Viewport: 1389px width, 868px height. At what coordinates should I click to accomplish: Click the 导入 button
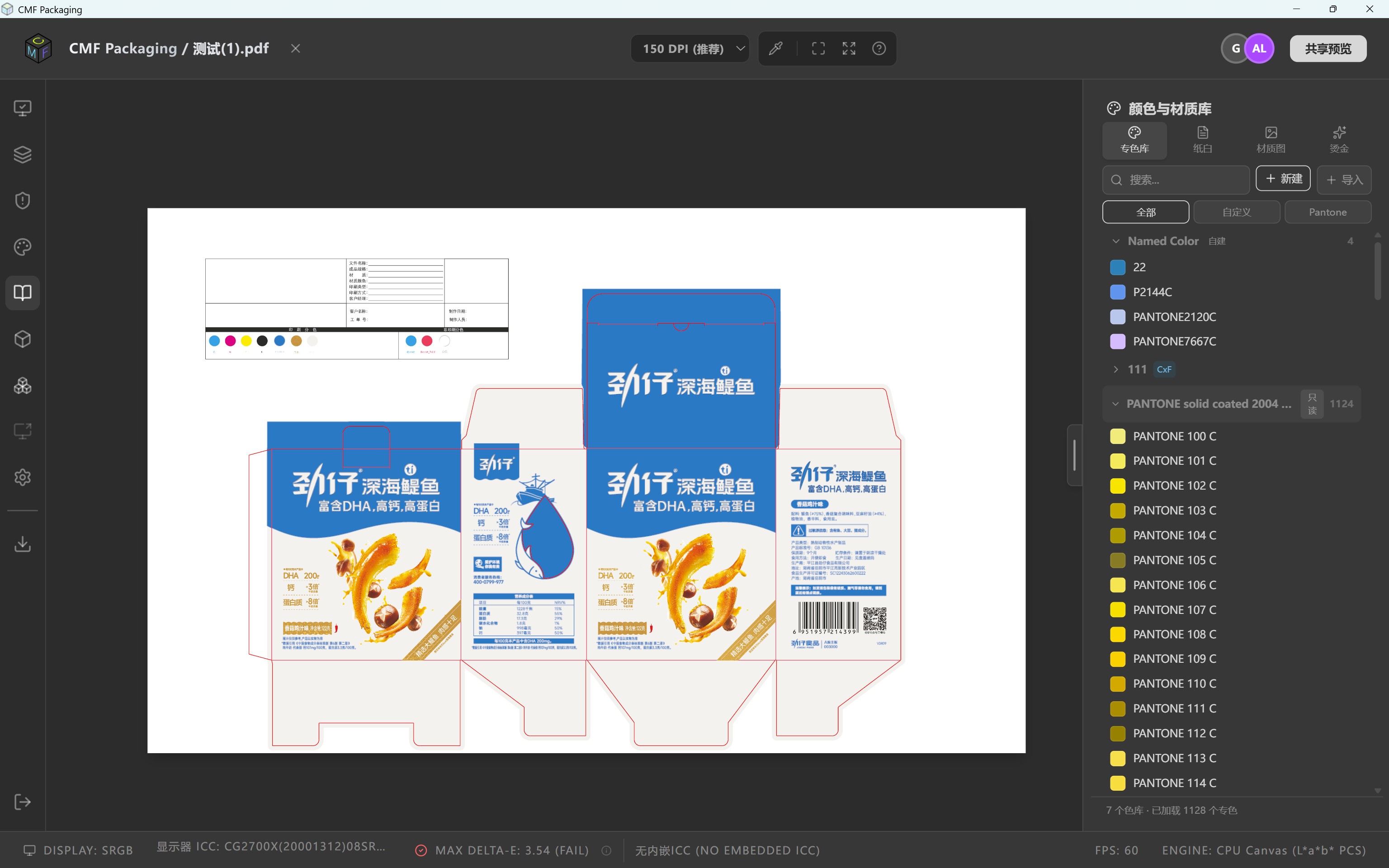(1344, 179)
